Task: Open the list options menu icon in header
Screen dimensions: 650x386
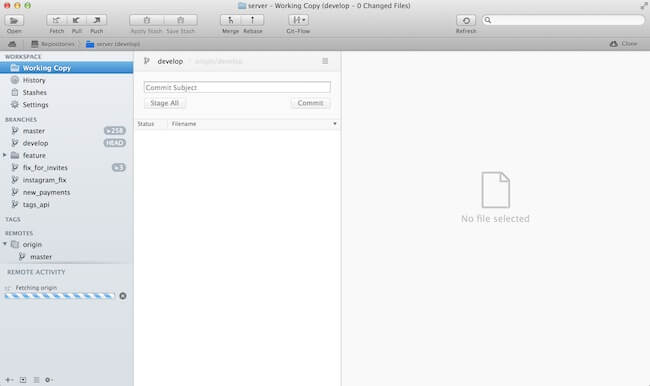Action: [x=325, y=61]
